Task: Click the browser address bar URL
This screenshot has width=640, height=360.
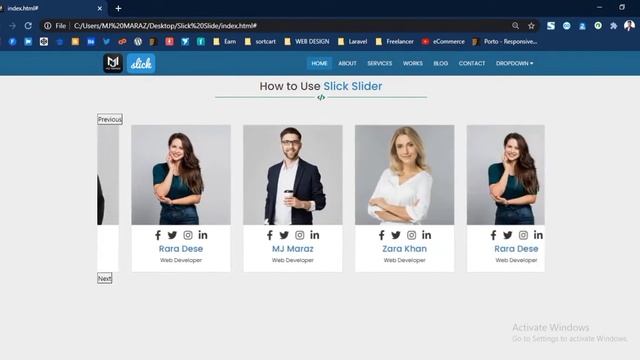Action: point(165,26)
